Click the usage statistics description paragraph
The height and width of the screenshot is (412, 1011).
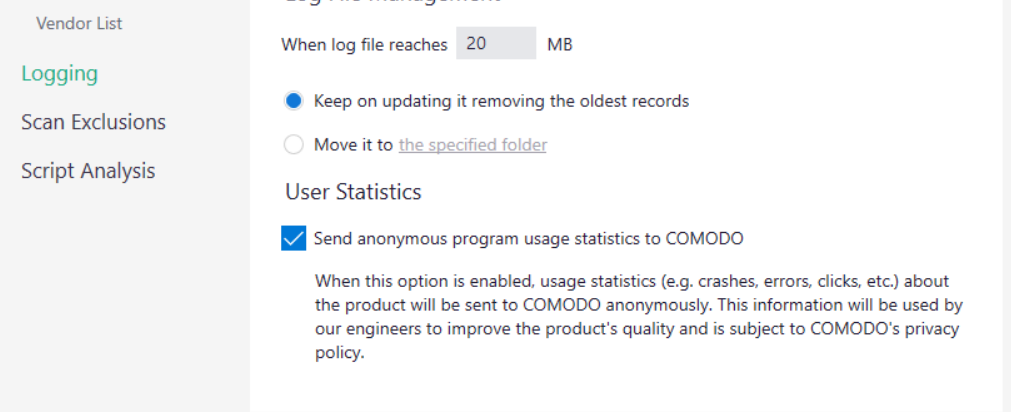coord(630,305)
